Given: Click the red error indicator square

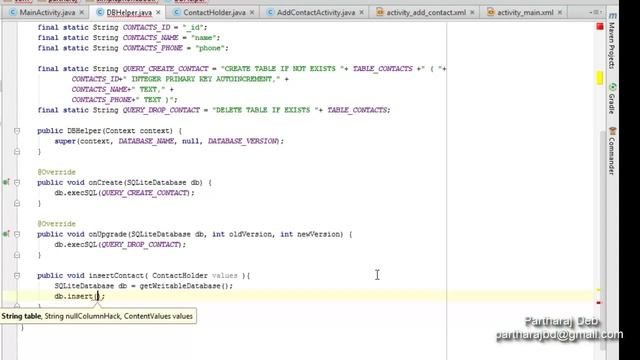Looking at the screenshot, I should point(600,27).
